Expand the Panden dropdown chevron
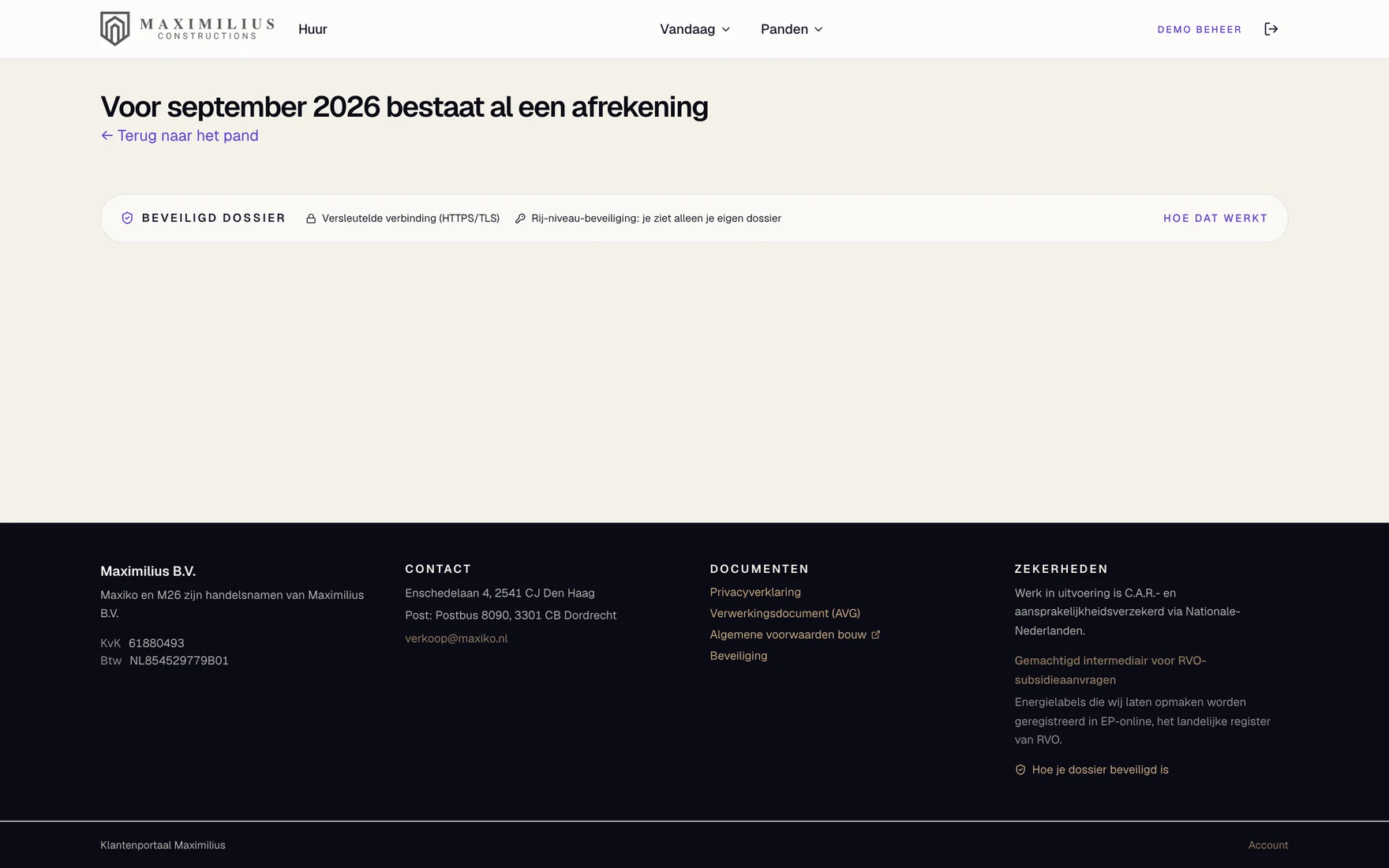Image resolution: width=1389 pixels, height=868 pixels. 818,29
